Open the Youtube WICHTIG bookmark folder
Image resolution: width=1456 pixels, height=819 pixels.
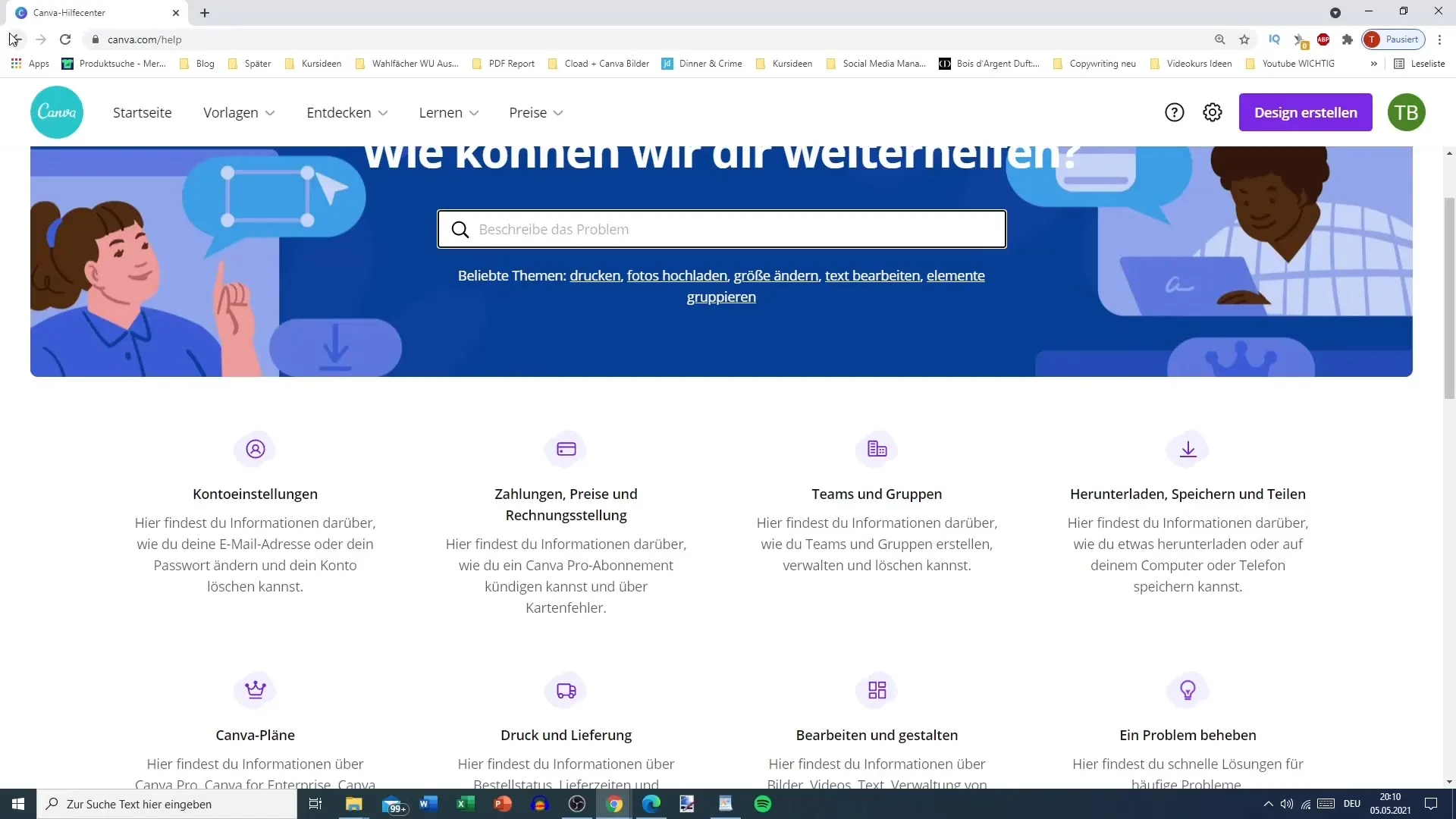click(x=1290, y=64)
